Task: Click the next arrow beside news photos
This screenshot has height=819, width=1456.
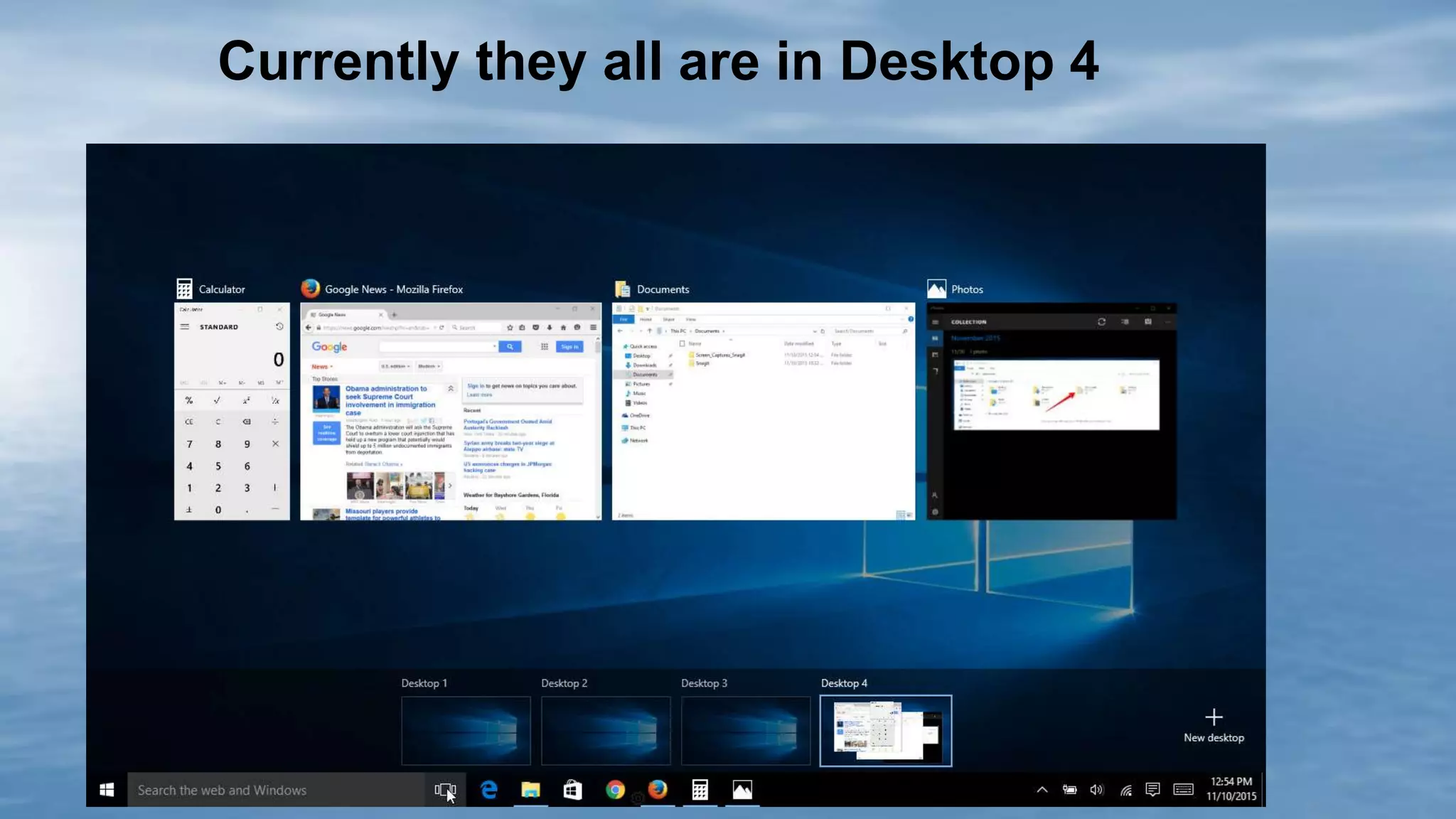Action: pos(450,486)
